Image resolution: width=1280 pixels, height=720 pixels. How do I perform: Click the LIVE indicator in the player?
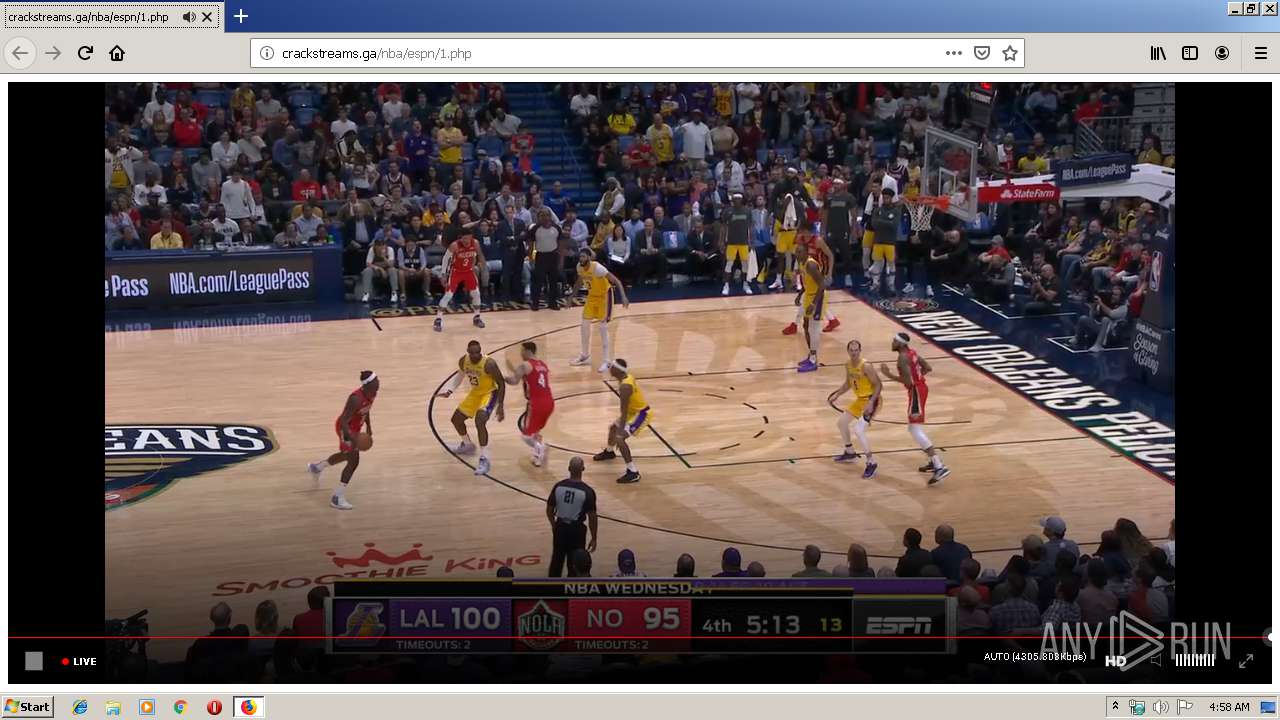(x=79, y=661)
